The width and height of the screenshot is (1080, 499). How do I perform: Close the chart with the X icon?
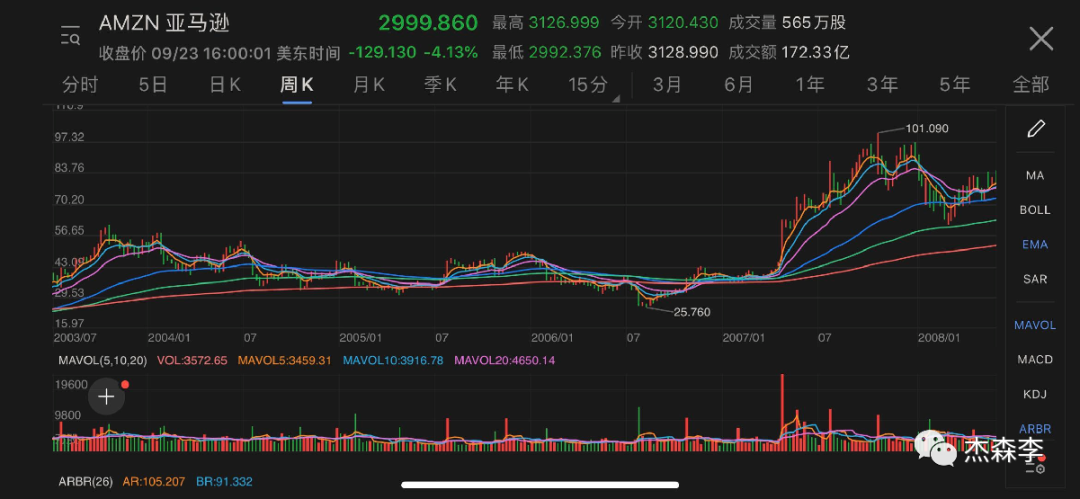click(1041, 39)
